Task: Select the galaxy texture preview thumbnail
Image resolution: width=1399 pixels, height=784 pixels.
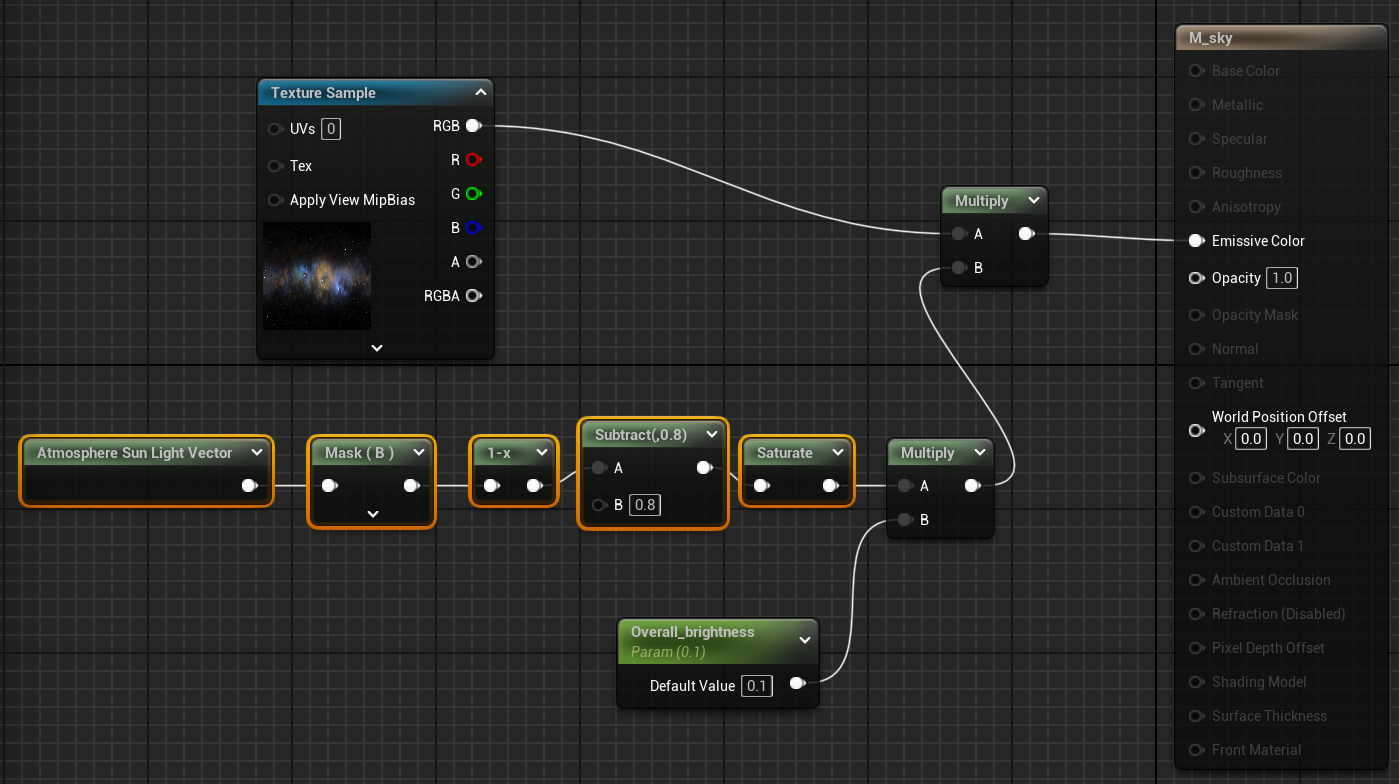Action: [x=317, y=276]
